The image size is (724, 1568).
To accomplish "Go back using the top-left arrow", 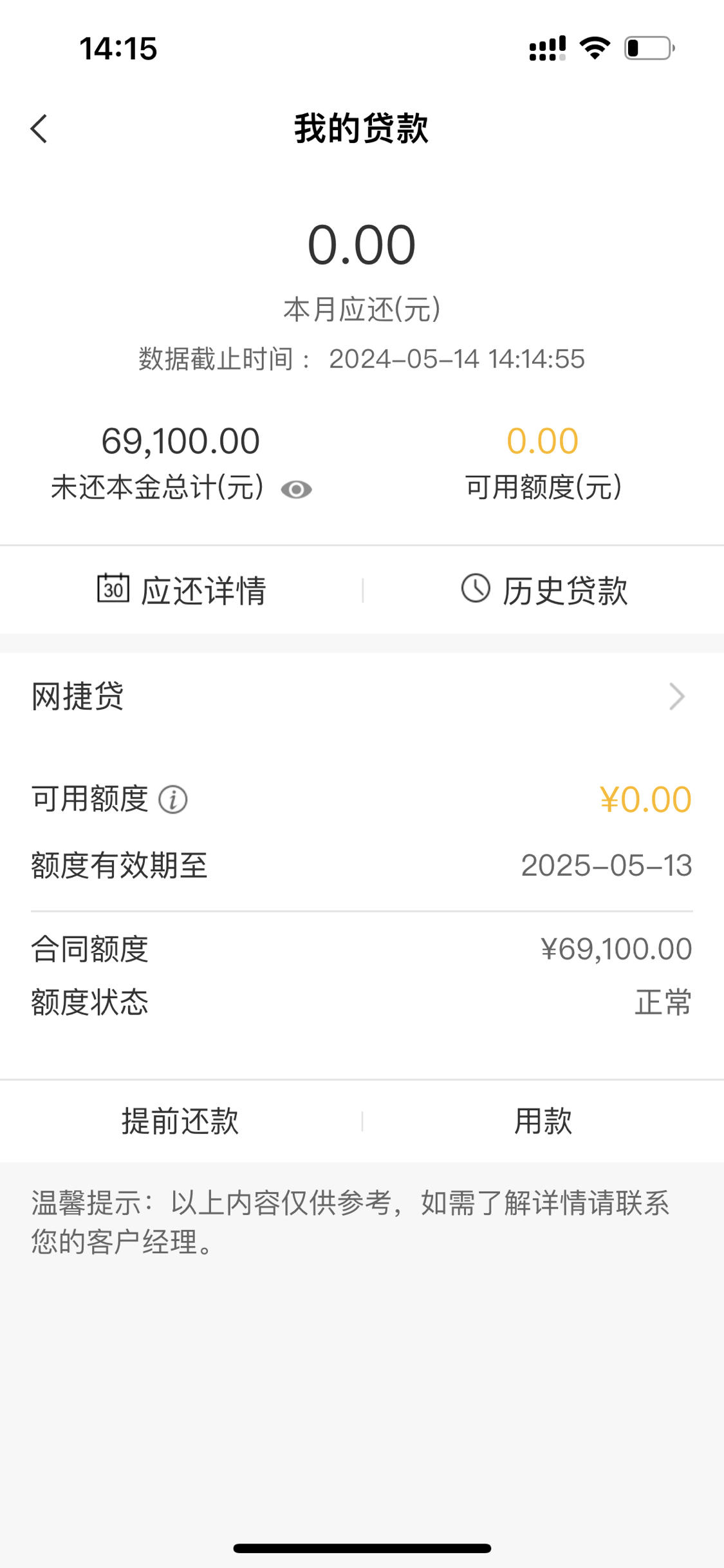I will [x=39, y=129].
